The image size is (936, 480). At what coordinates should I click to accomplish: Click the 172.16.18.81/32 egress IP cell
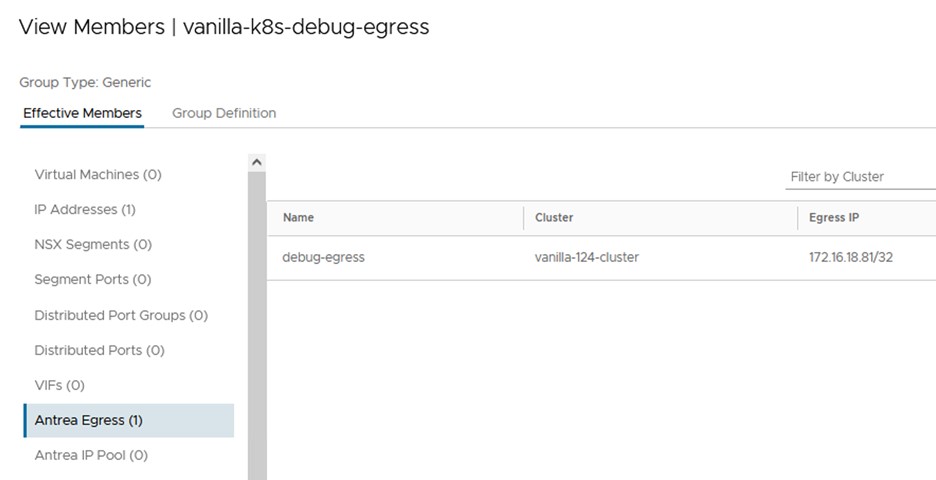tap(851, 257)
